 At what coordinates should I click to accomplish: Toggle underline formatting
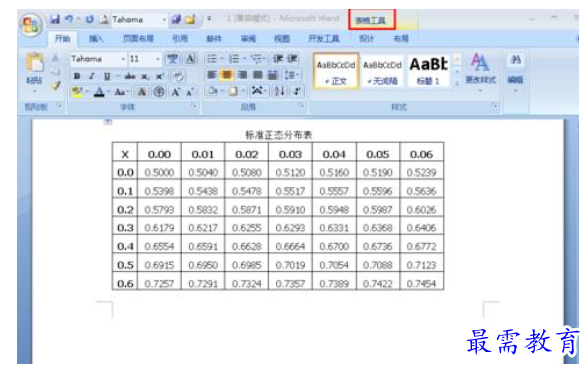click(x=107, y=76)
